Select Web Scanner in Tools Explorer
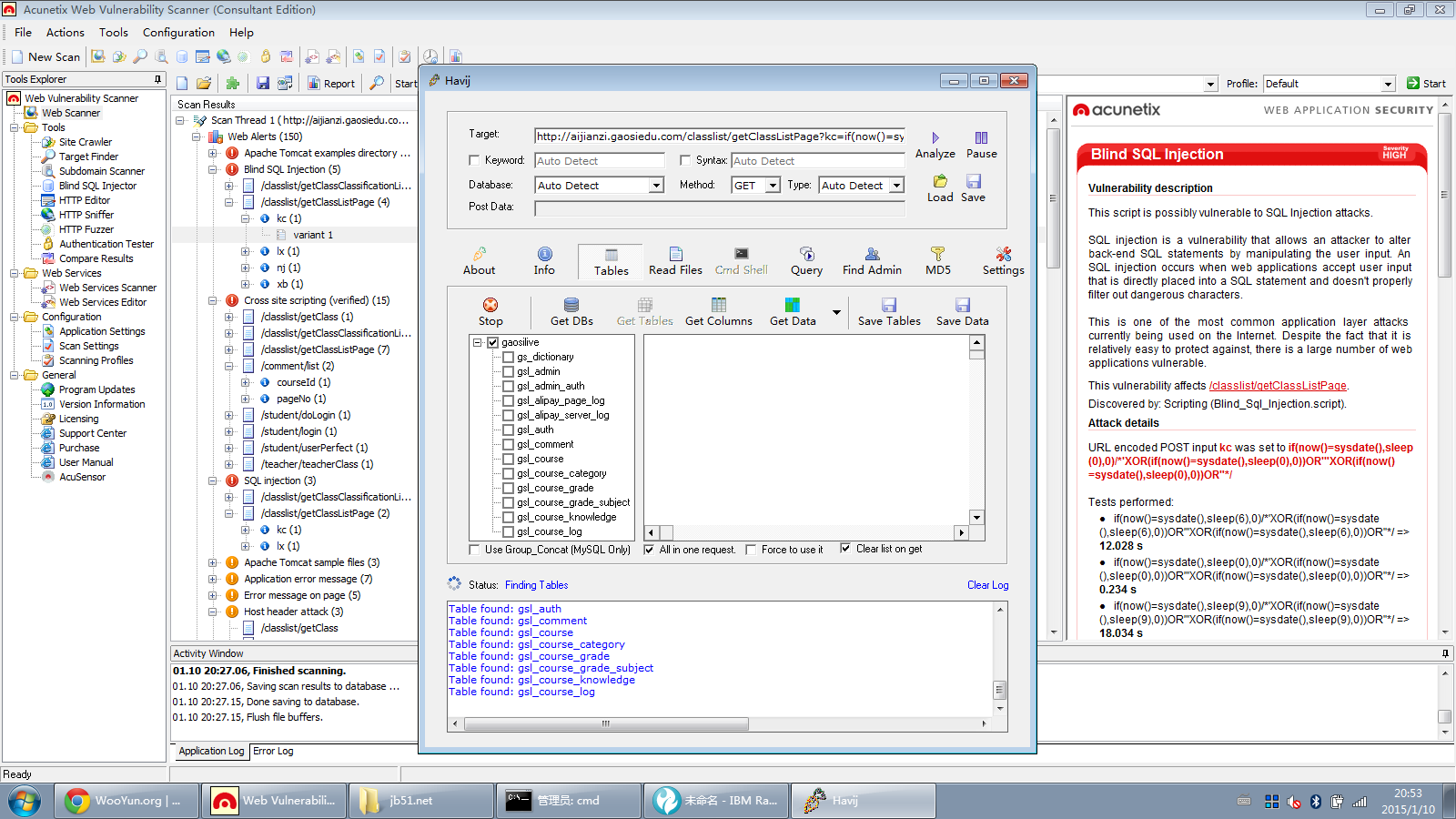Image resolution: width=1456 pixels, height=819 pixels. coord(71,113)
